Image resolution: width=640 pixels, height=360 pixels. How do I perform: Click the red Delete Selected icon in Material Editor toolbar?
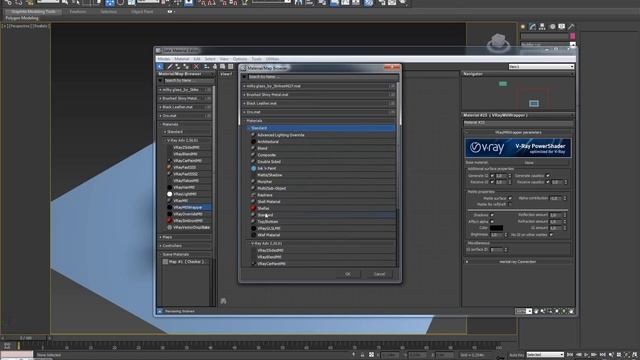(196, 67)
